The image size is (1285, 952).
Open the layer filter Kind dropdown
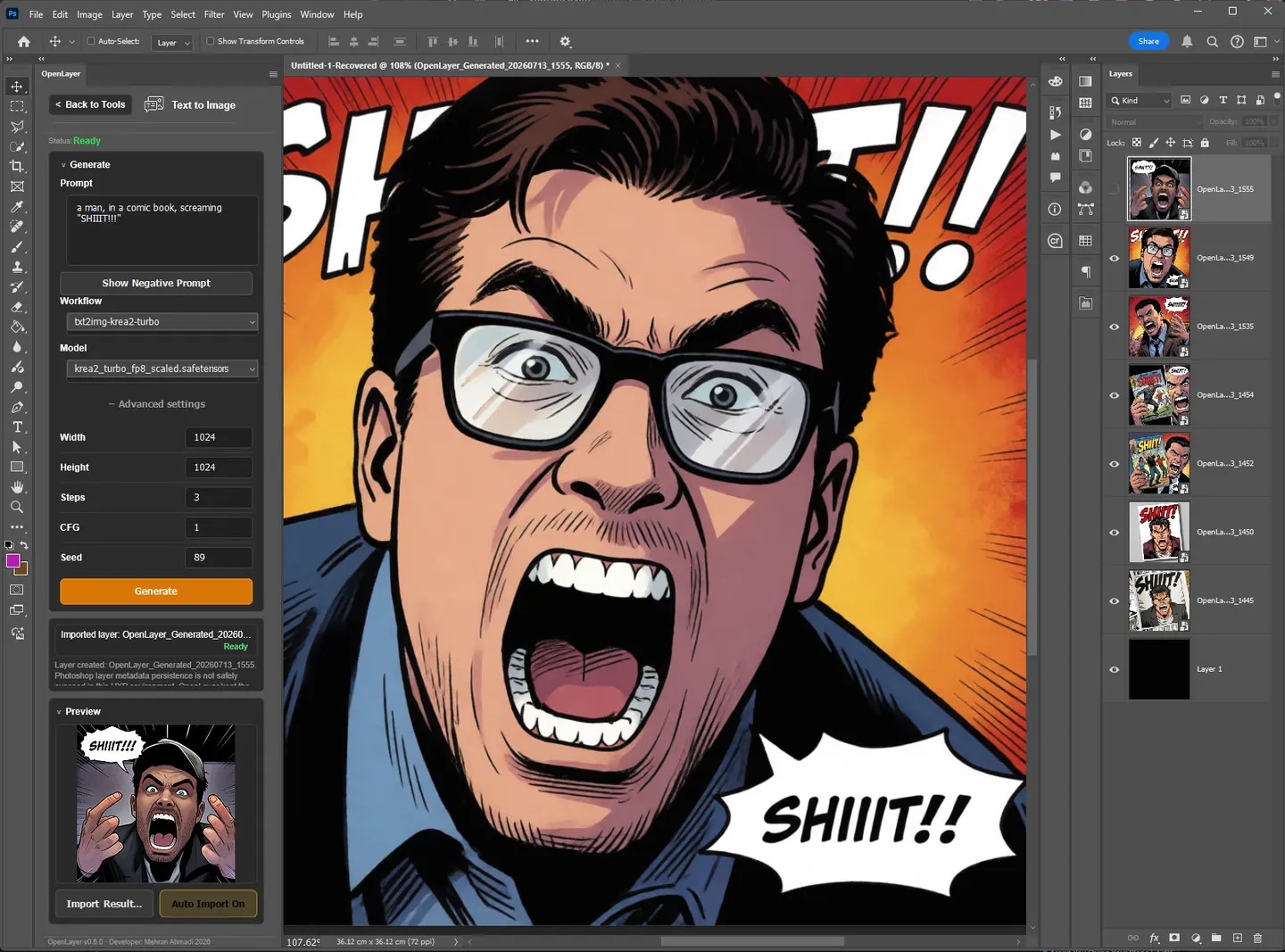1140,101
